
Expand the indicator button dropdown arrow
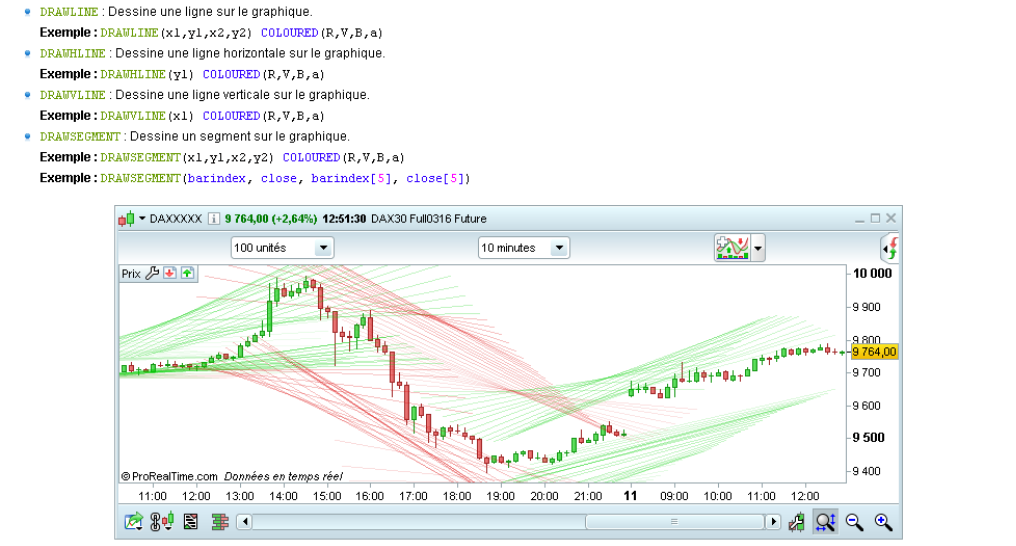coord(757,248)
